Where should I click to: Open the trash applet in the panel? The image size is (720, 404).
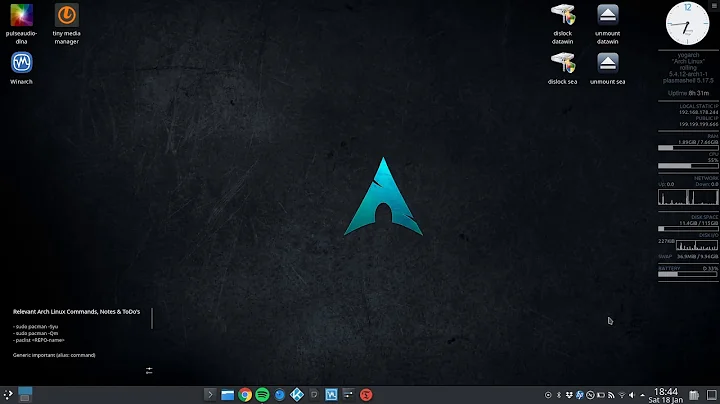(694, 395)
